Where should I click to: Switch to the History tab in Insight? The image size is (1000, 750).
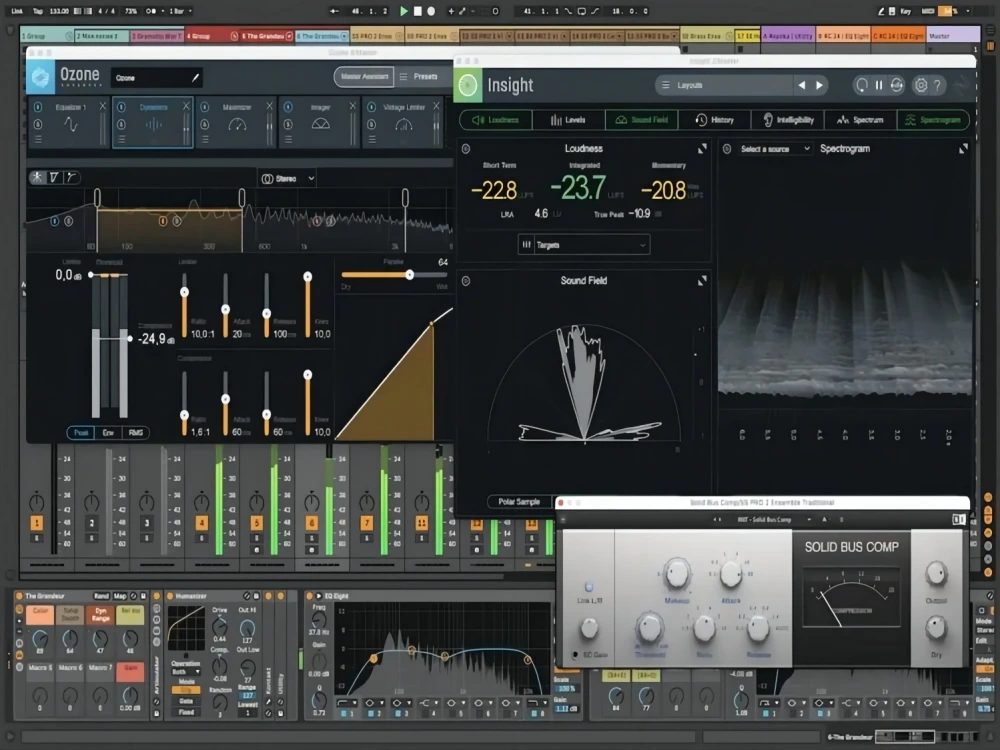(x=714, y=120)
